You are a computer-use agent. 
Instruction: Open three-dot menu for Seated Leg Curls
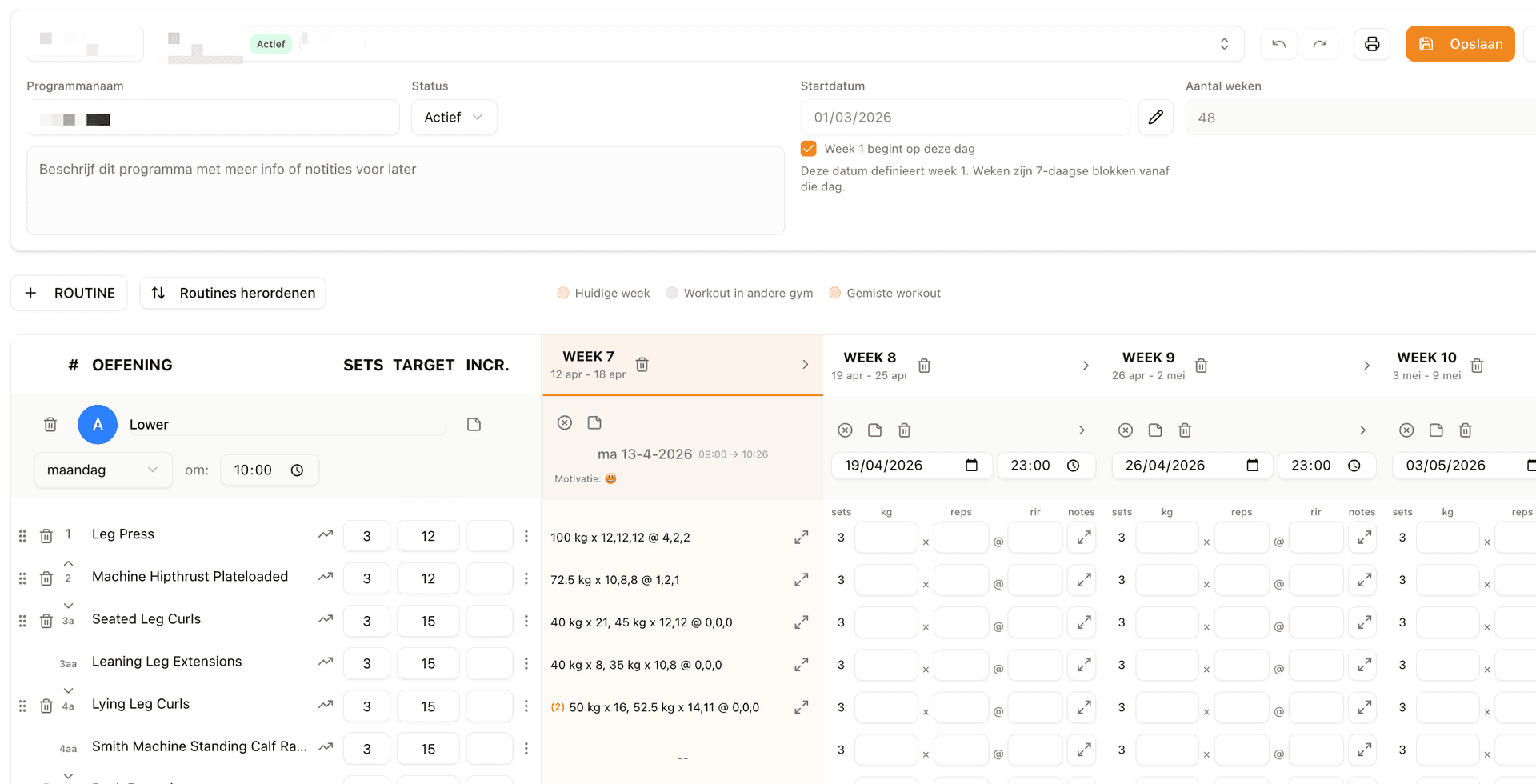(526, 621)
